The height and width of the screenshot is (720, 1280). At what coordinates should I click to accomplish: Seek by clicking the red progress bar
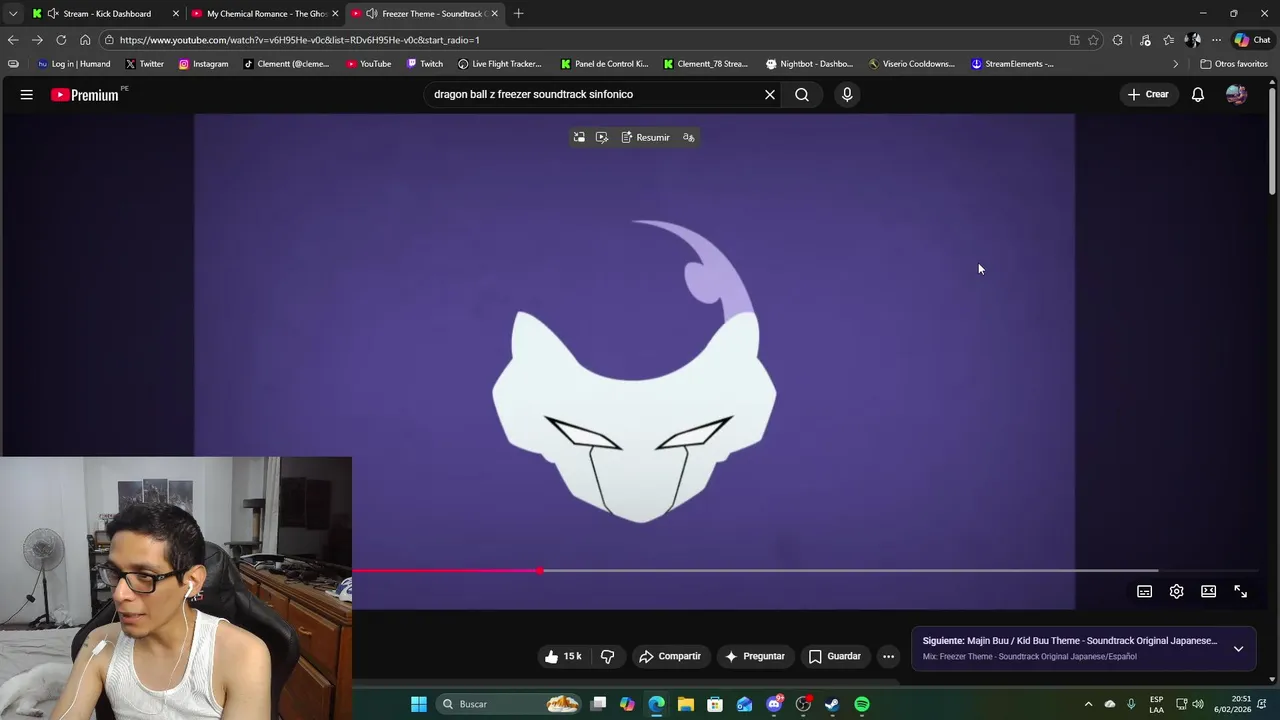click(445, 571)
